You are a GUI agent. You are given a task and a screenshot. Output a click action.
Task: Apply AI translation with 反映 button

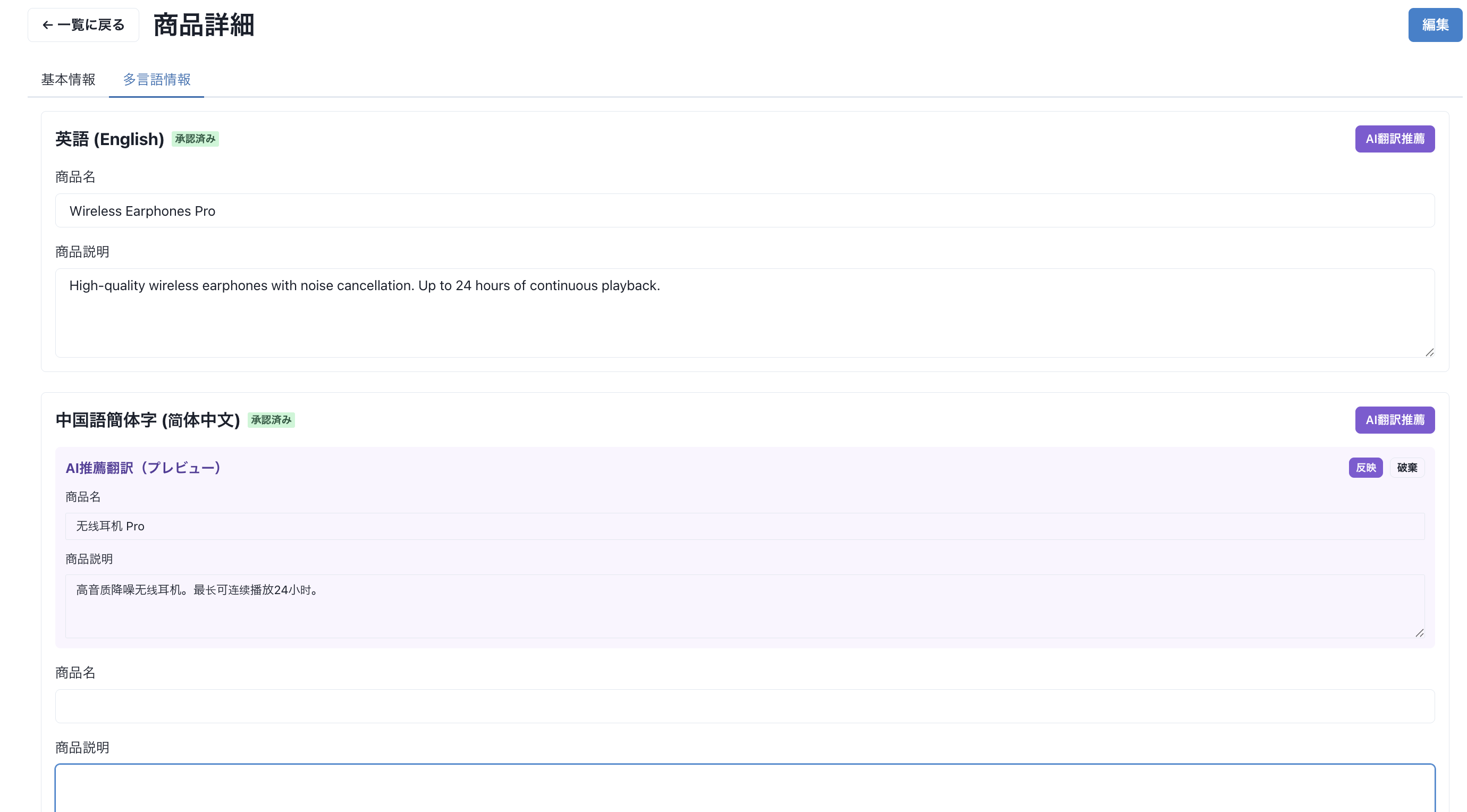pyautogui.click(x=1365, y=468)
